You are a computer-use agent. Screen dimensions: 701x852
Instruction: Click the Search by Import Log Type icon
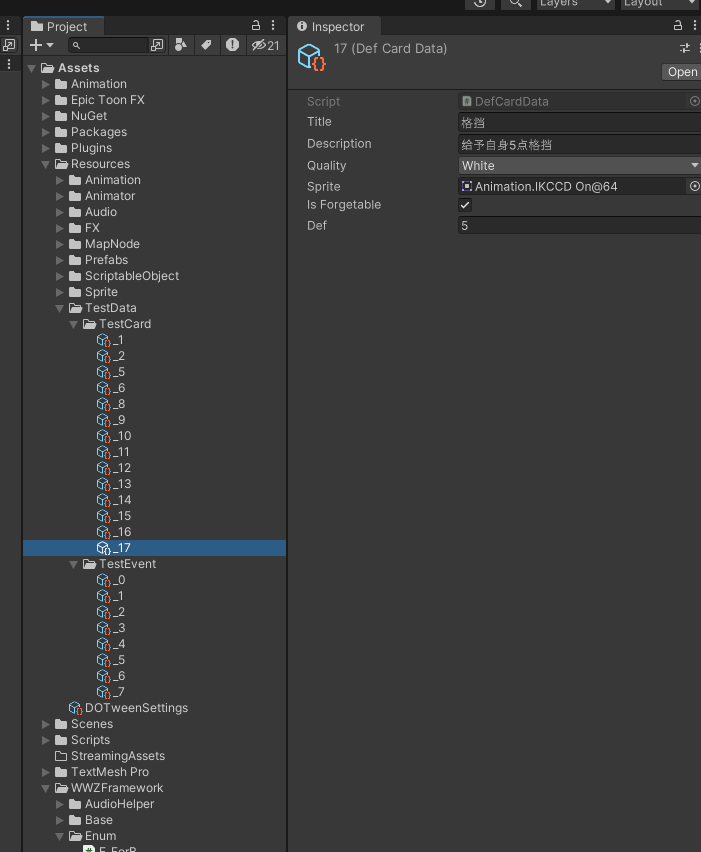232,45
